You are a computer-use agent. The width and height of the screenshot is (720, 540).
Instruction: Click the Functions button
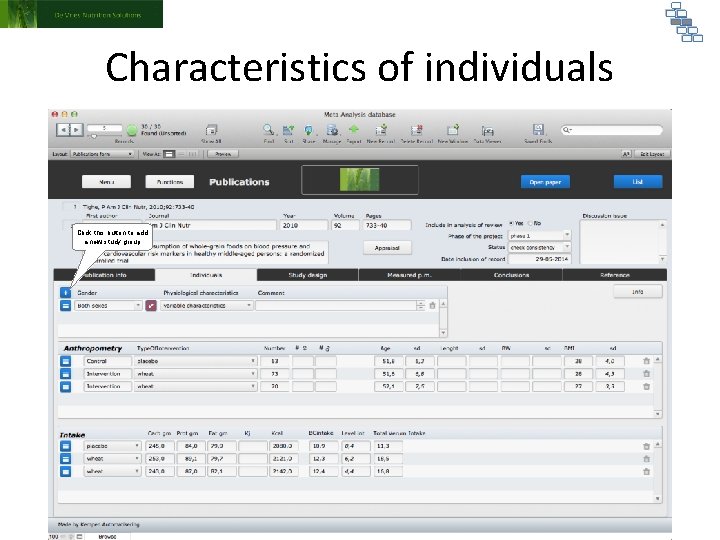(170, 182)
